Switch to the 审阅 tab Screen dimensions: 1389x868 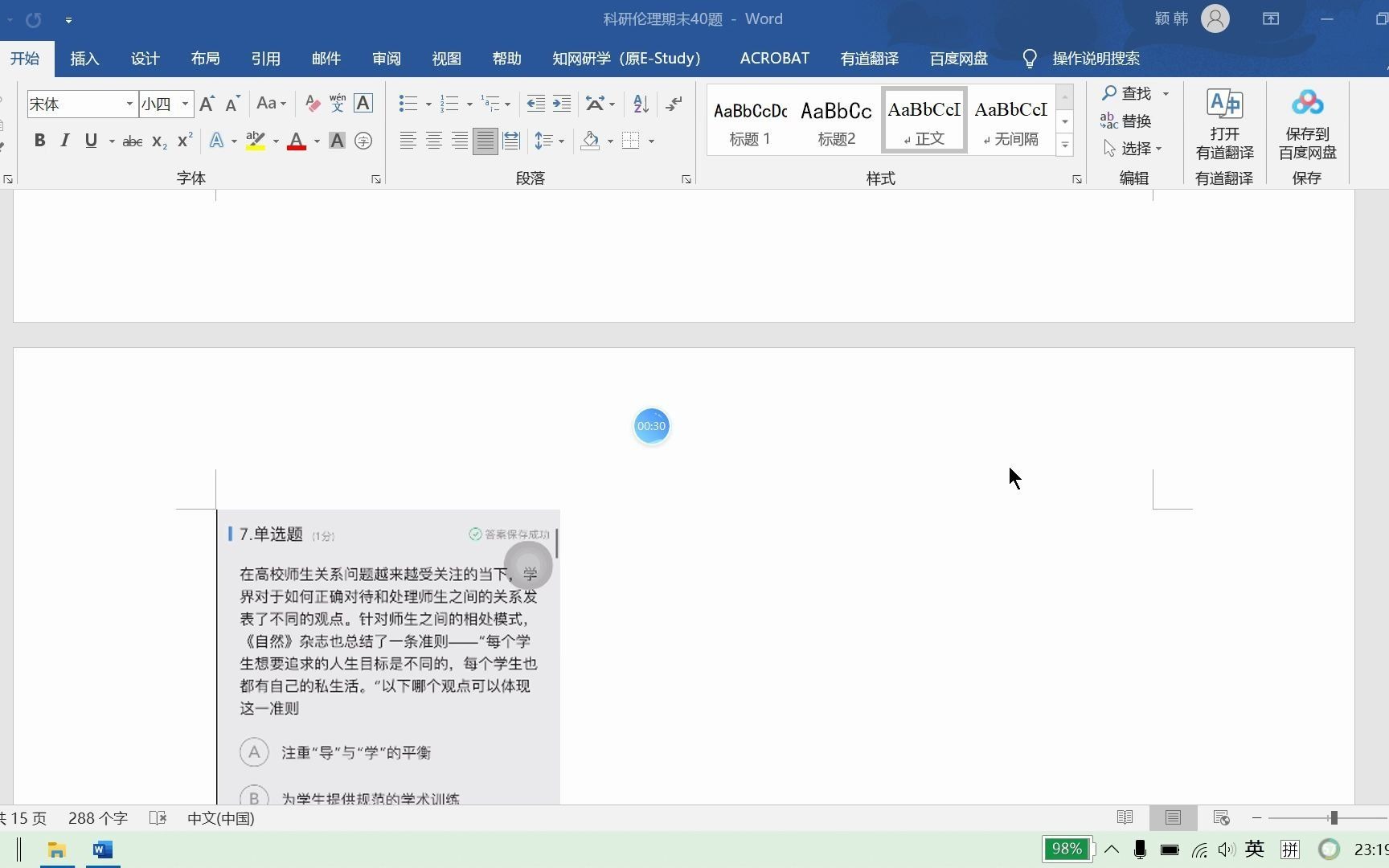(x=386, y=59)
